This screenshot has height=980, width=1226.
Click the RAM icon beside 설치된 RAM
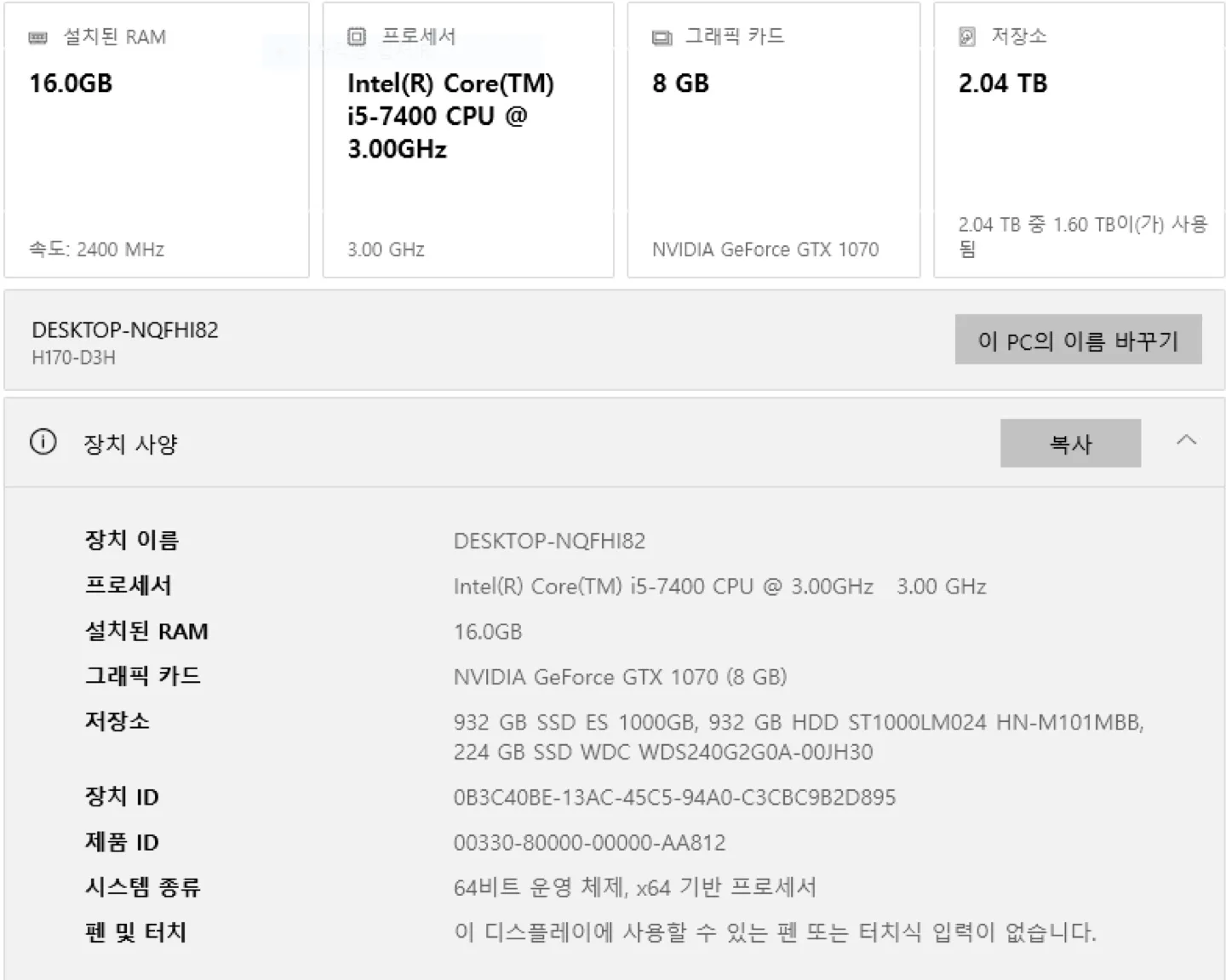point(38,37)
